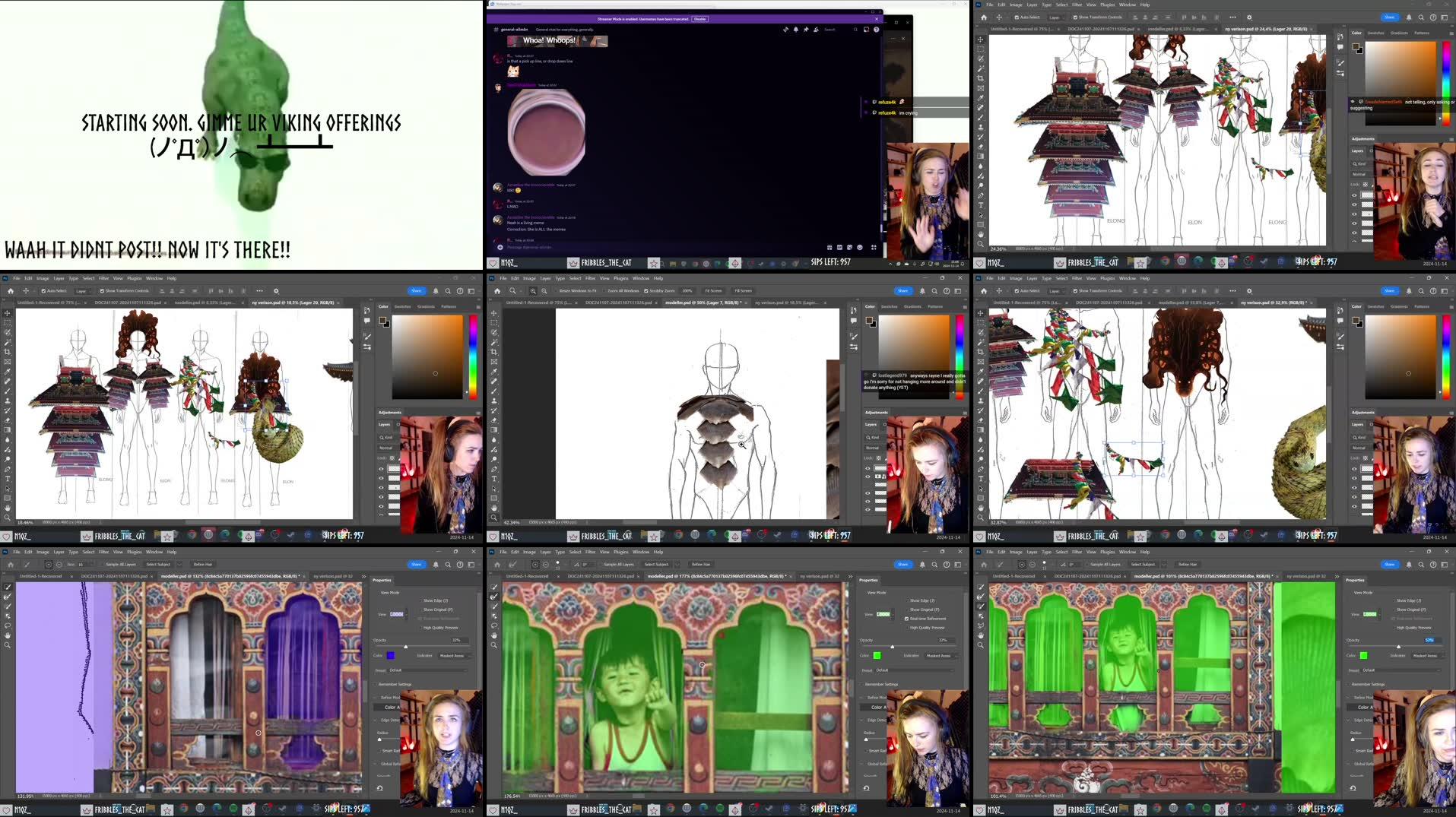
Task: Click 100% zoom button in scale-armor sketch frame
Action: pyautogui.click(x=687, y=291)
